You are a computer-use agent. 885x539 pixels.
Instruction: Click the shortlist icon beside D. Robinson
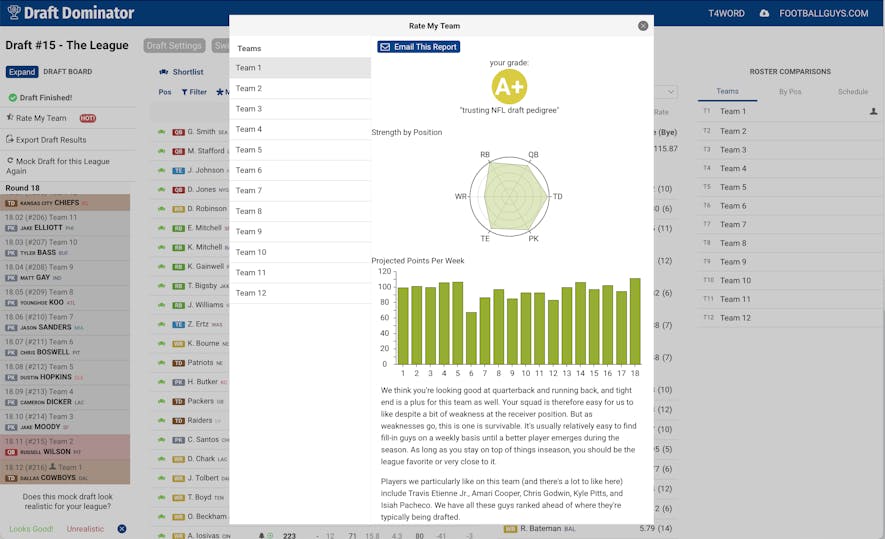tap(161, 208)
